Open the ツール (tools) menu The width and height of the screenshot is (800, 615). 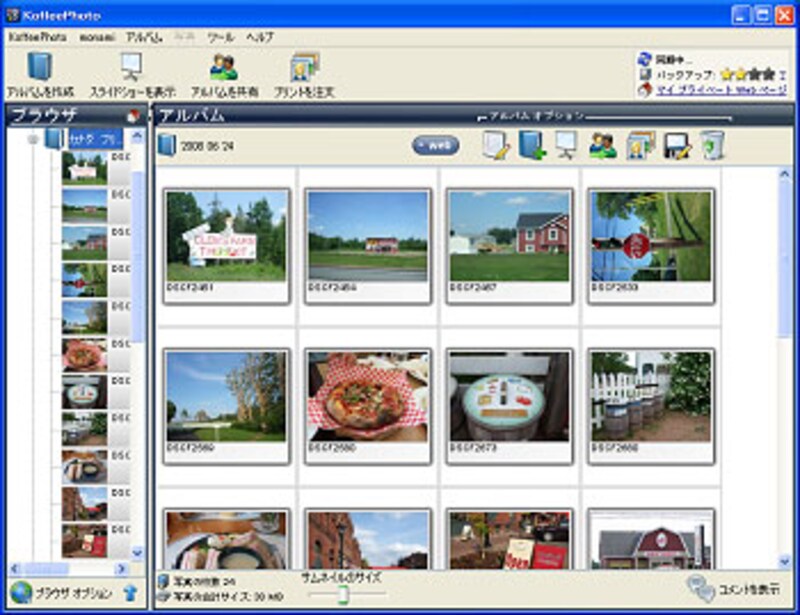[x=219, y=36]
